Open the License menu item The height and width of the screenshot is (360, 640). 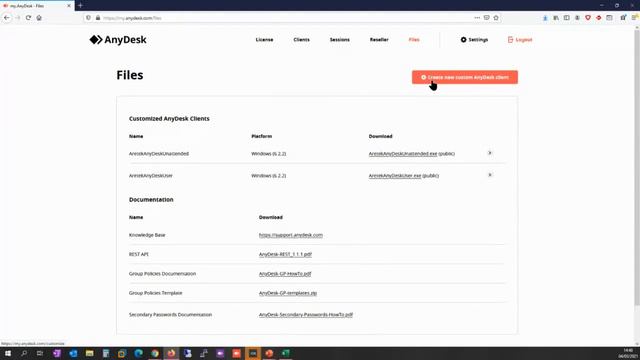point(264,40)
